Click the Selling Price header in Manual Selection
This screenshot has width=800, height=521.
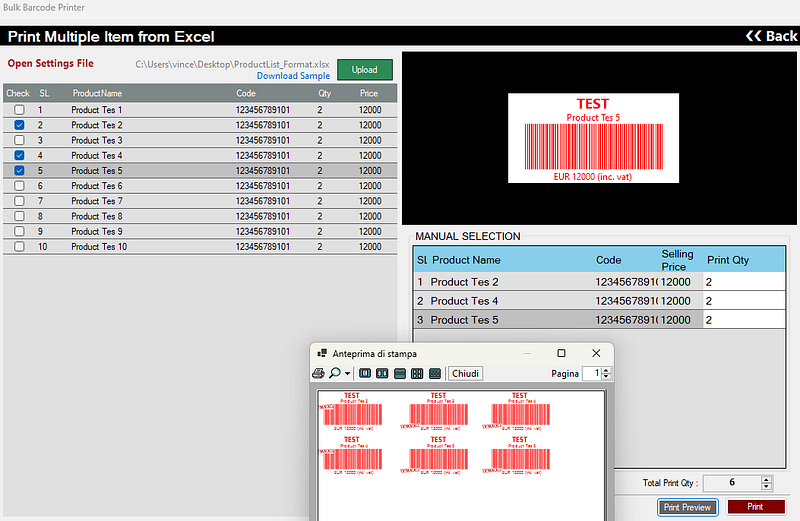(677, 260)
